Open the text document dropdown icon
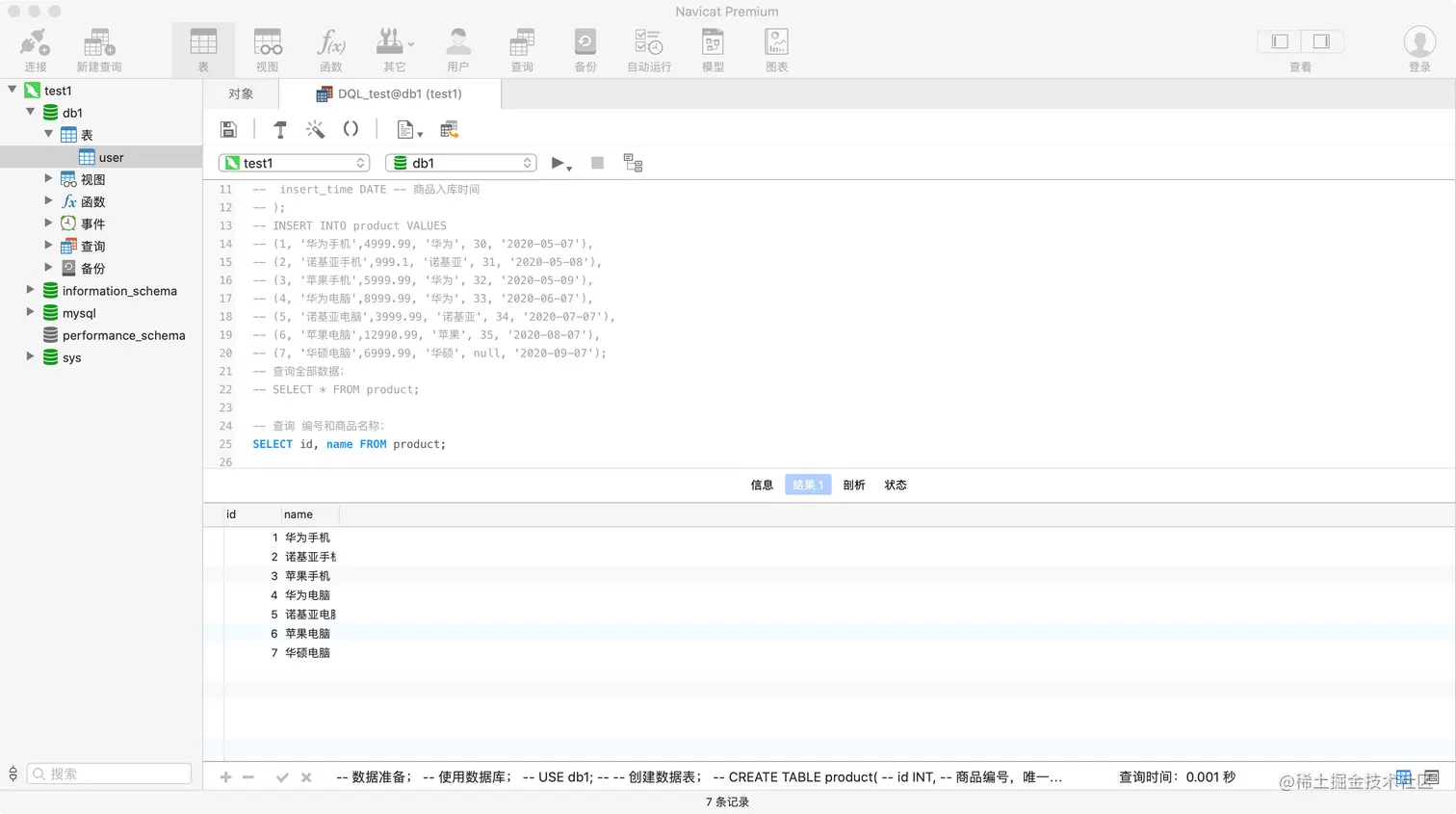This screenshot has height=814, width=1456. 409,129
